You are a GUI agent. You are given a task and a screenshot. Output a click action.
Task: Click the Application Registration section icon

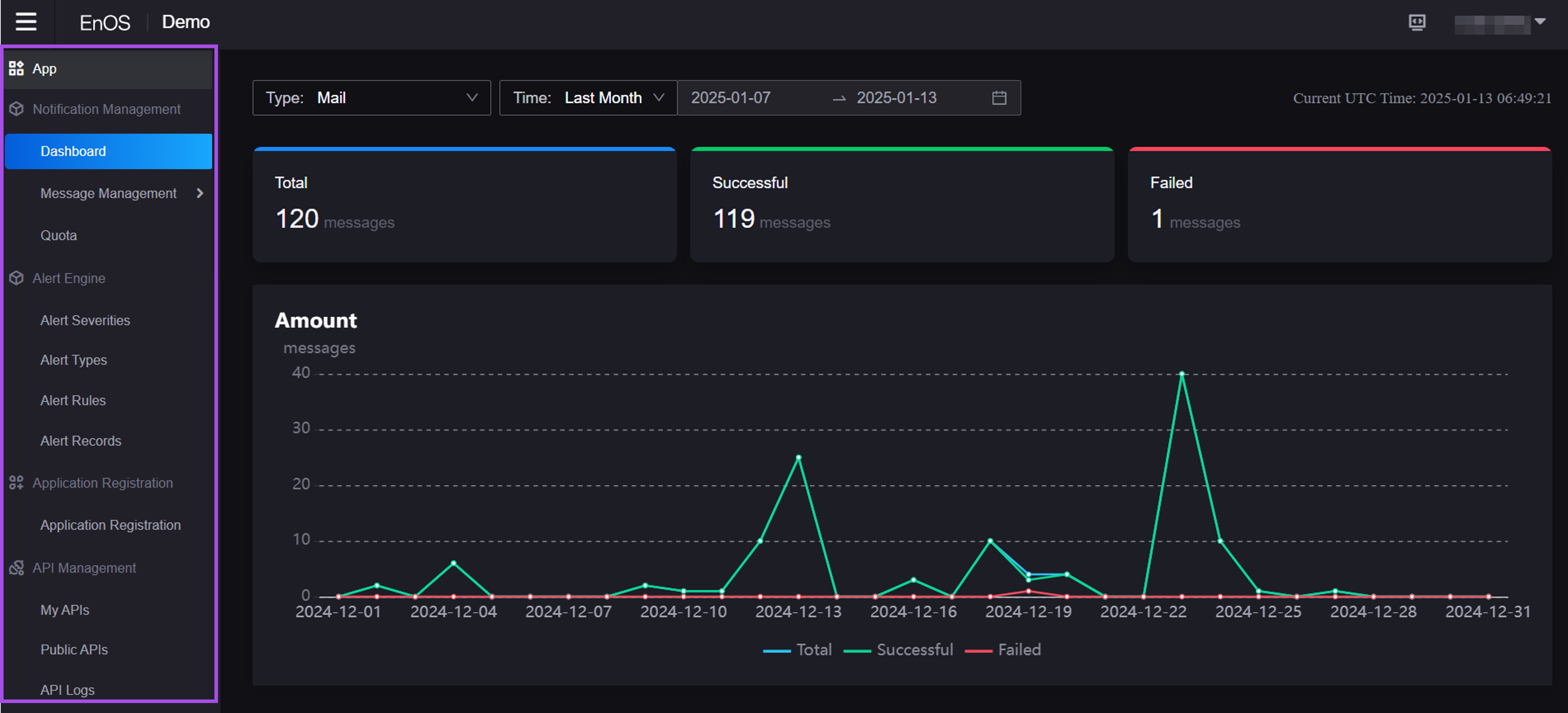click(16, 482)
